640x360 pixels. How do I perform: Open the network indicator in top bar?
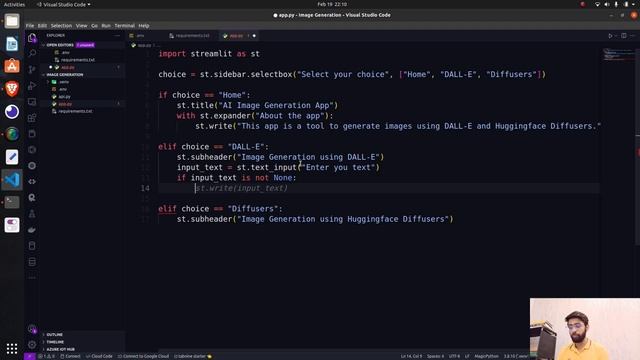click(597, 4)
